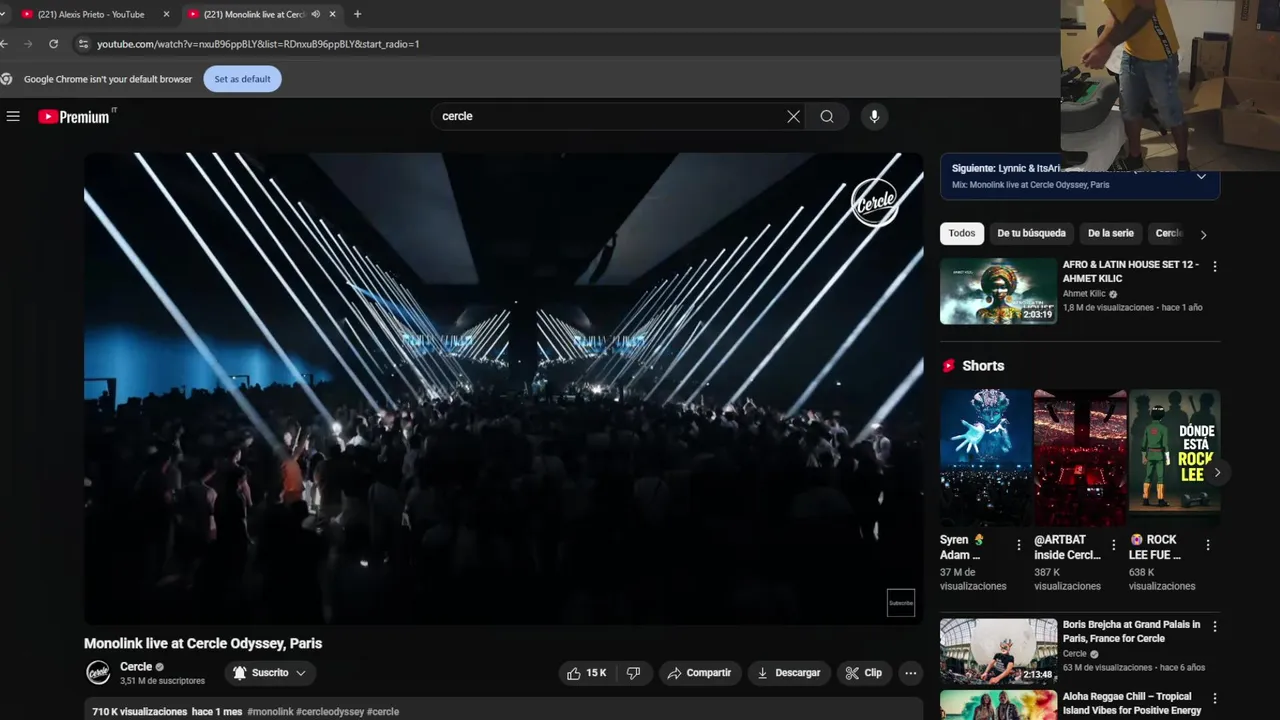Close the Alexis Prieto tab
The image size is (1280, 720).
point(166,14)
